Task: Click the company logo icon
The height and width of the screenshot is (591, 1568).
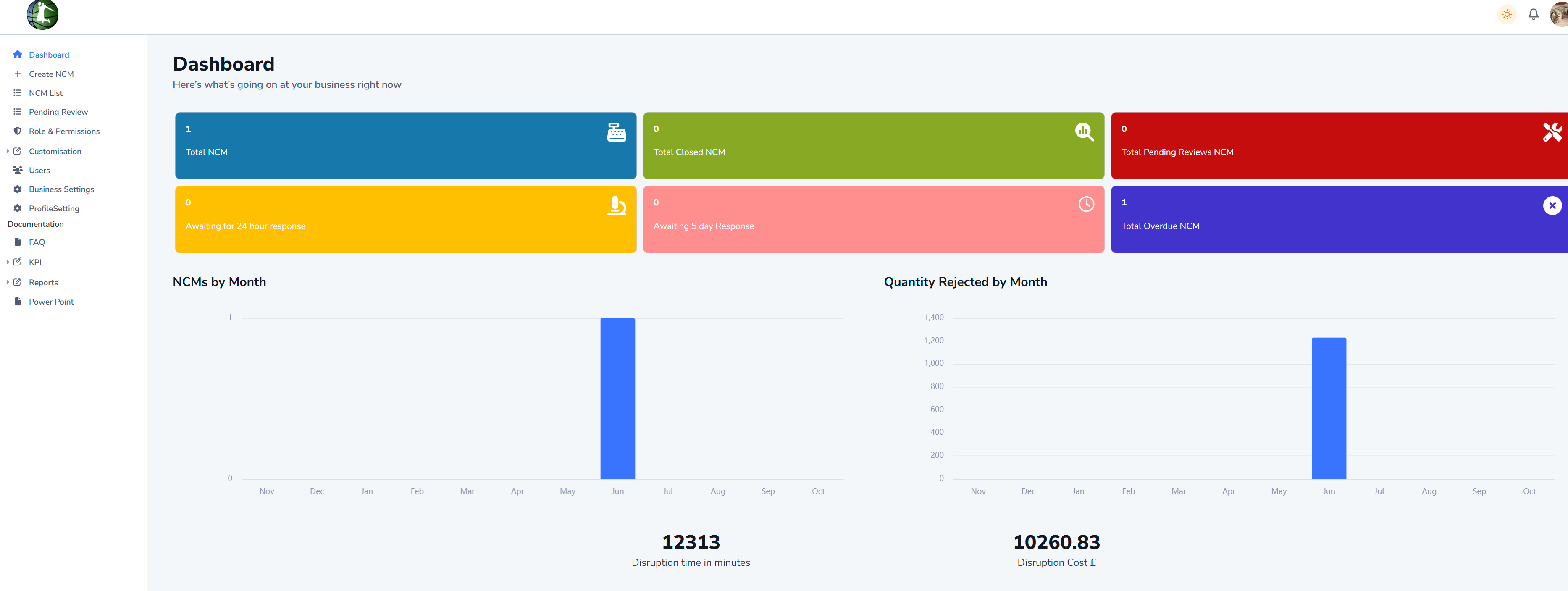Action: pos(42,15)
